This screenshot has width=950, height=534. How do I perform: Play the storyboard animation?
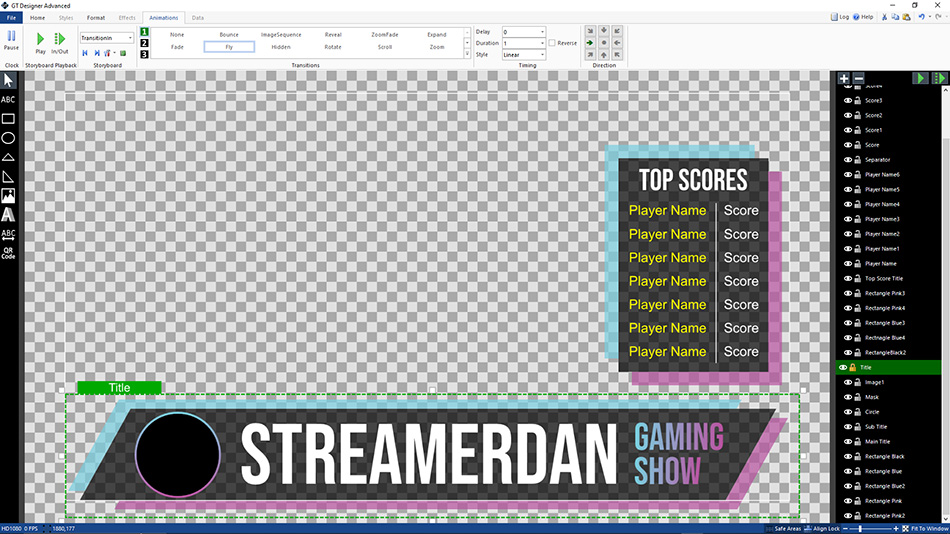click(40, 41)
